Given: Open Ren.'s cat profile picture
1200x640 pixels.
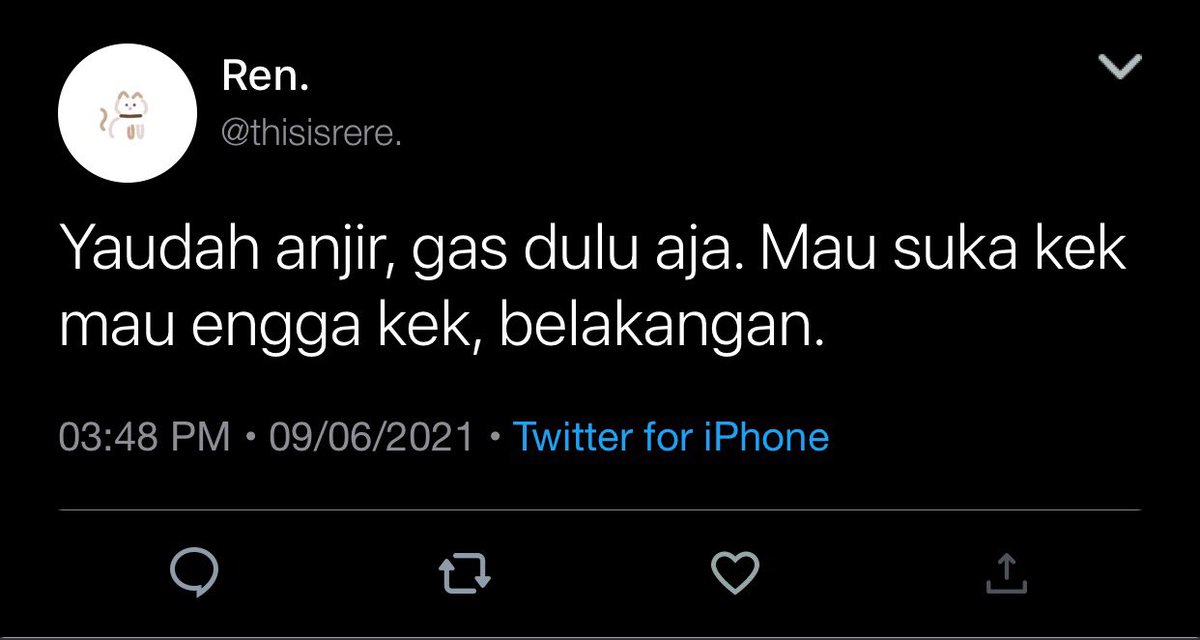Looking at the screenshot, I should coord(128,113).
